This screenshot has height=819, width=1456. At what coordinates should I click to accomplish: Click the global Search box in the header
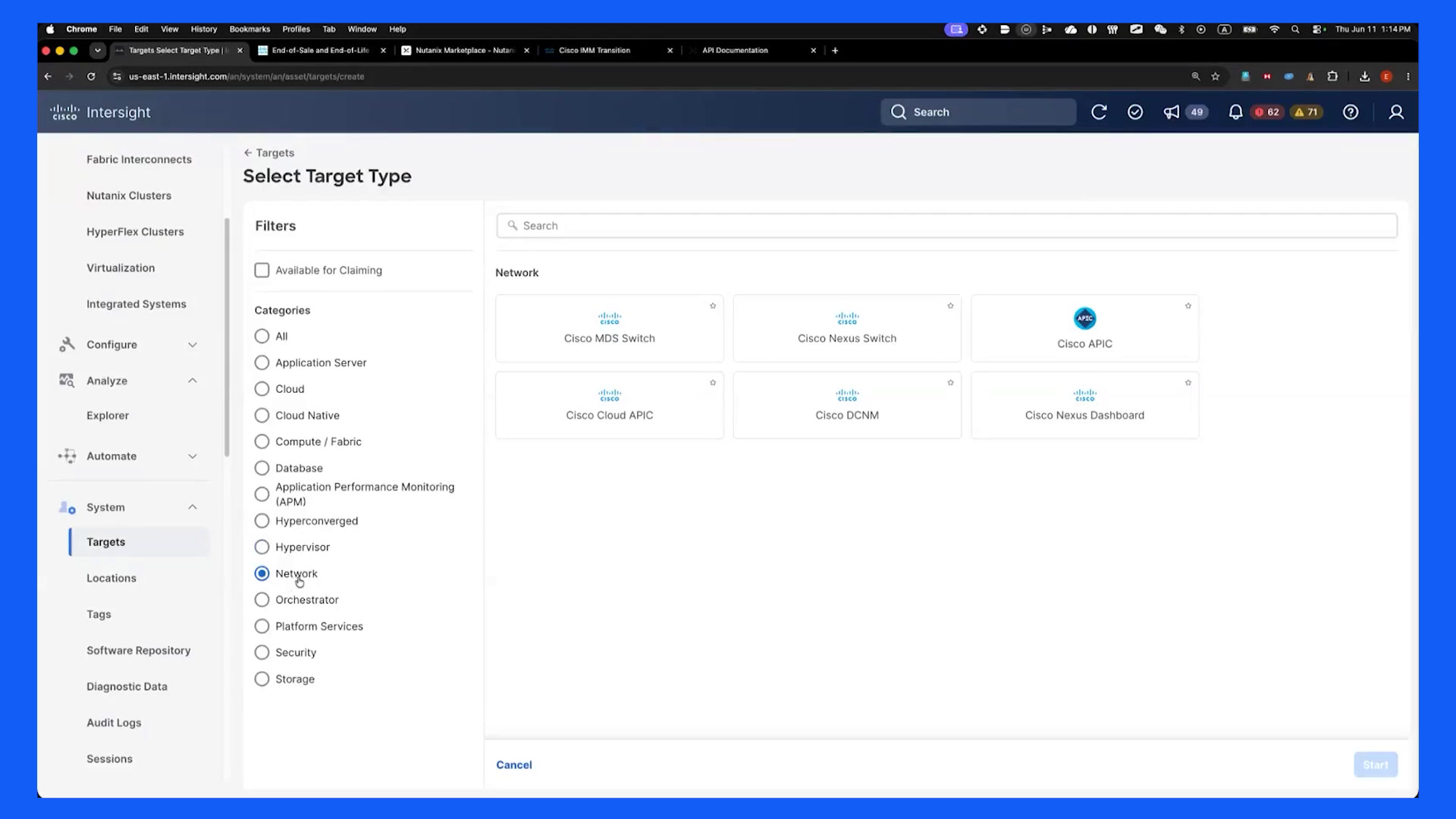click(x=978, y=112)
